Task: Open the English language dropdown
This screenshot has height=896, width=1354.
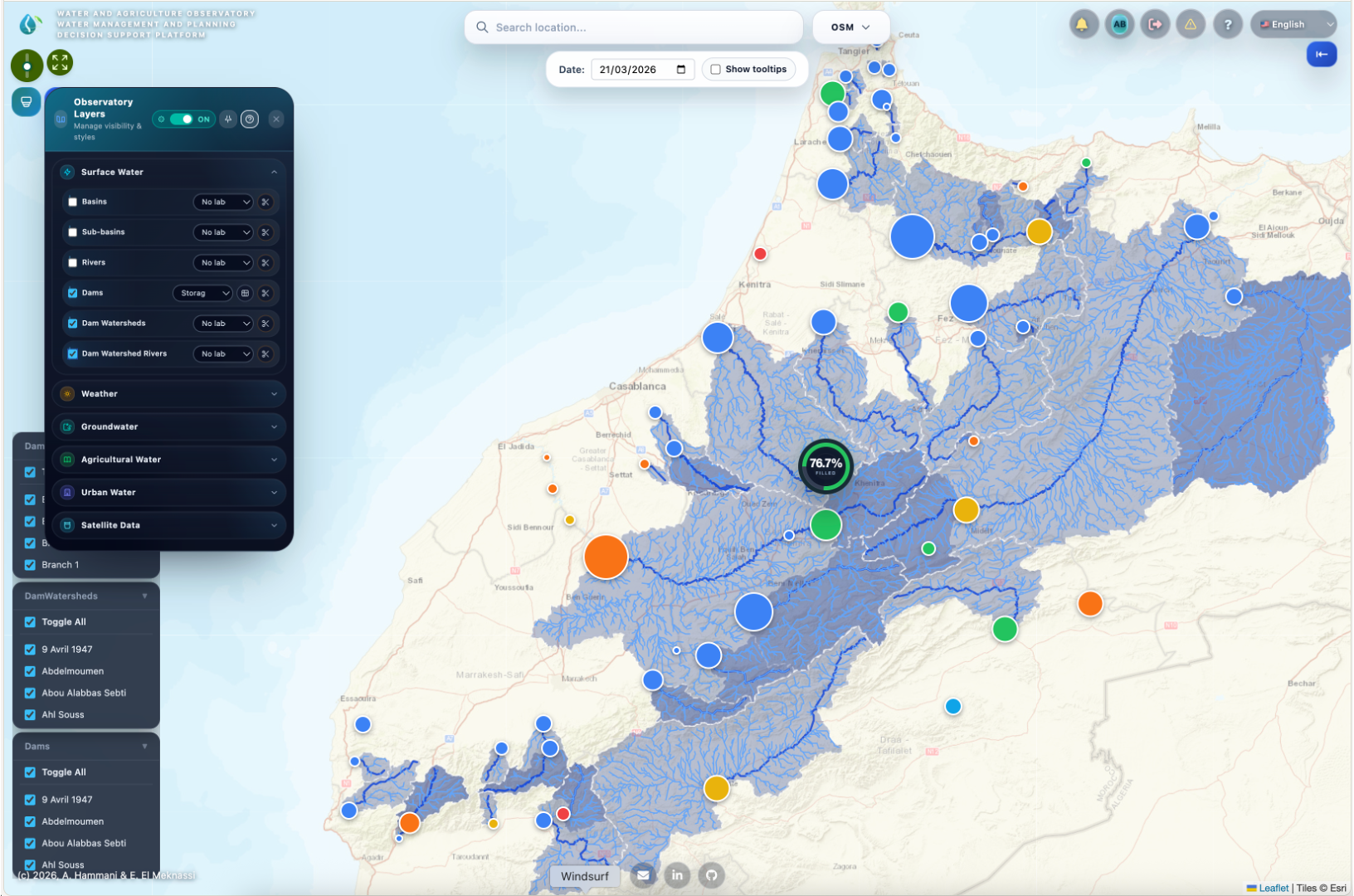Action: tap(1293, 24)
